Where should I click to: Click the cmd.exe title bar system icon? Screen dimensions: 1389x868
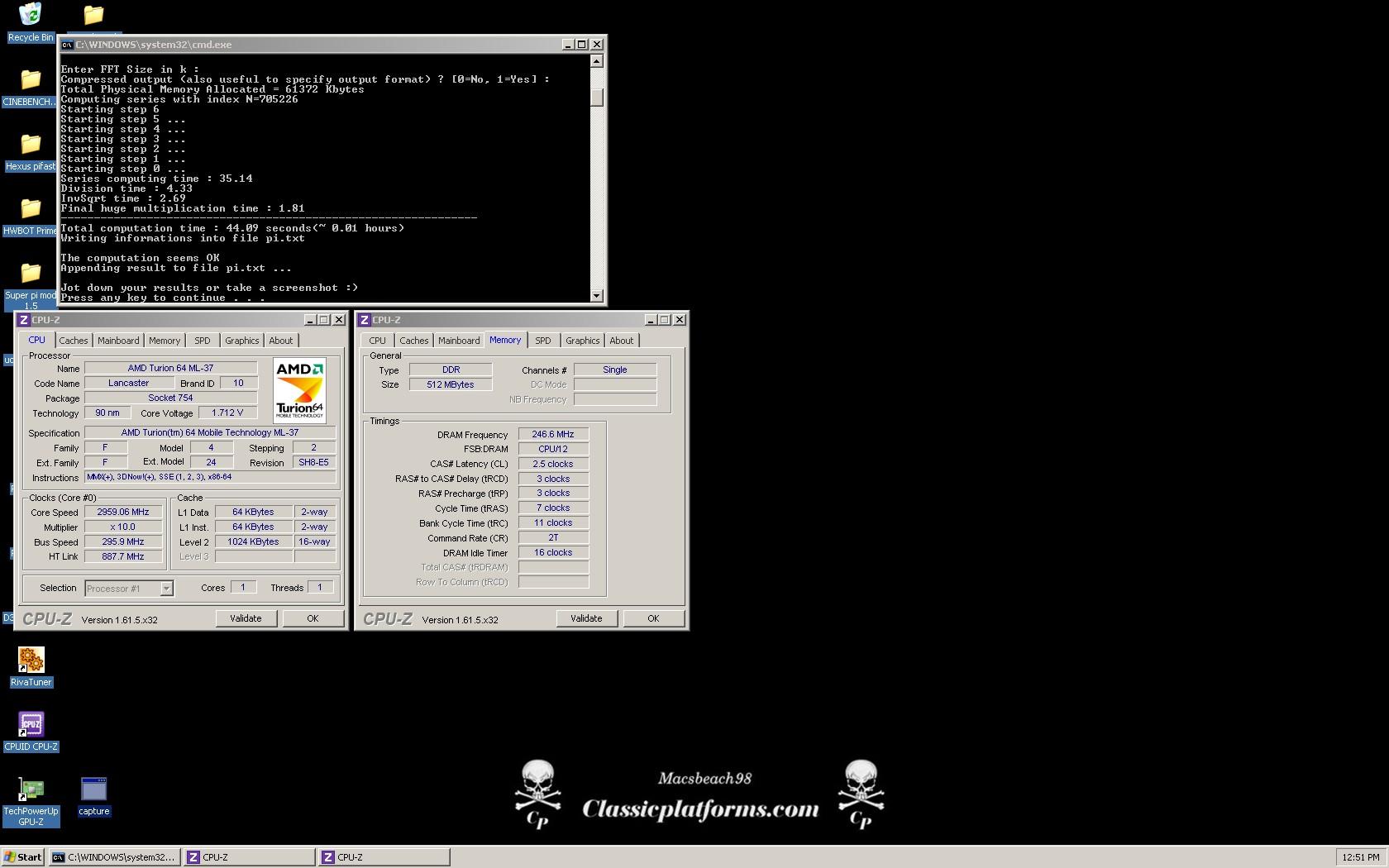67,45
